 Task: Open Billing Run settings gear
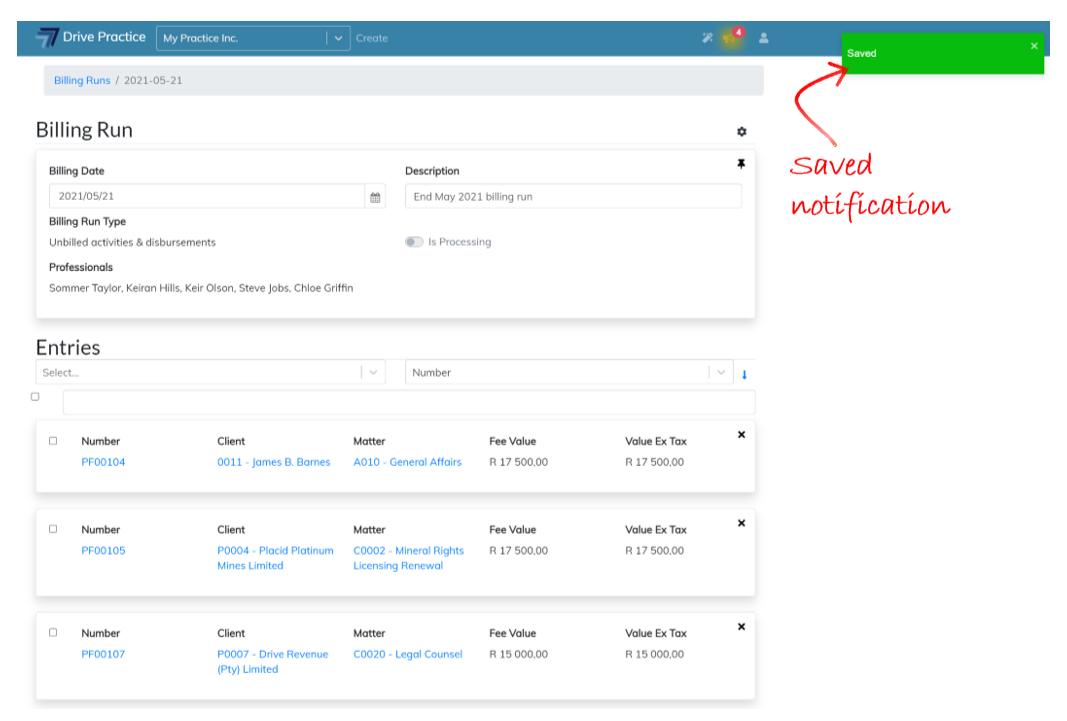coord(741,132)
